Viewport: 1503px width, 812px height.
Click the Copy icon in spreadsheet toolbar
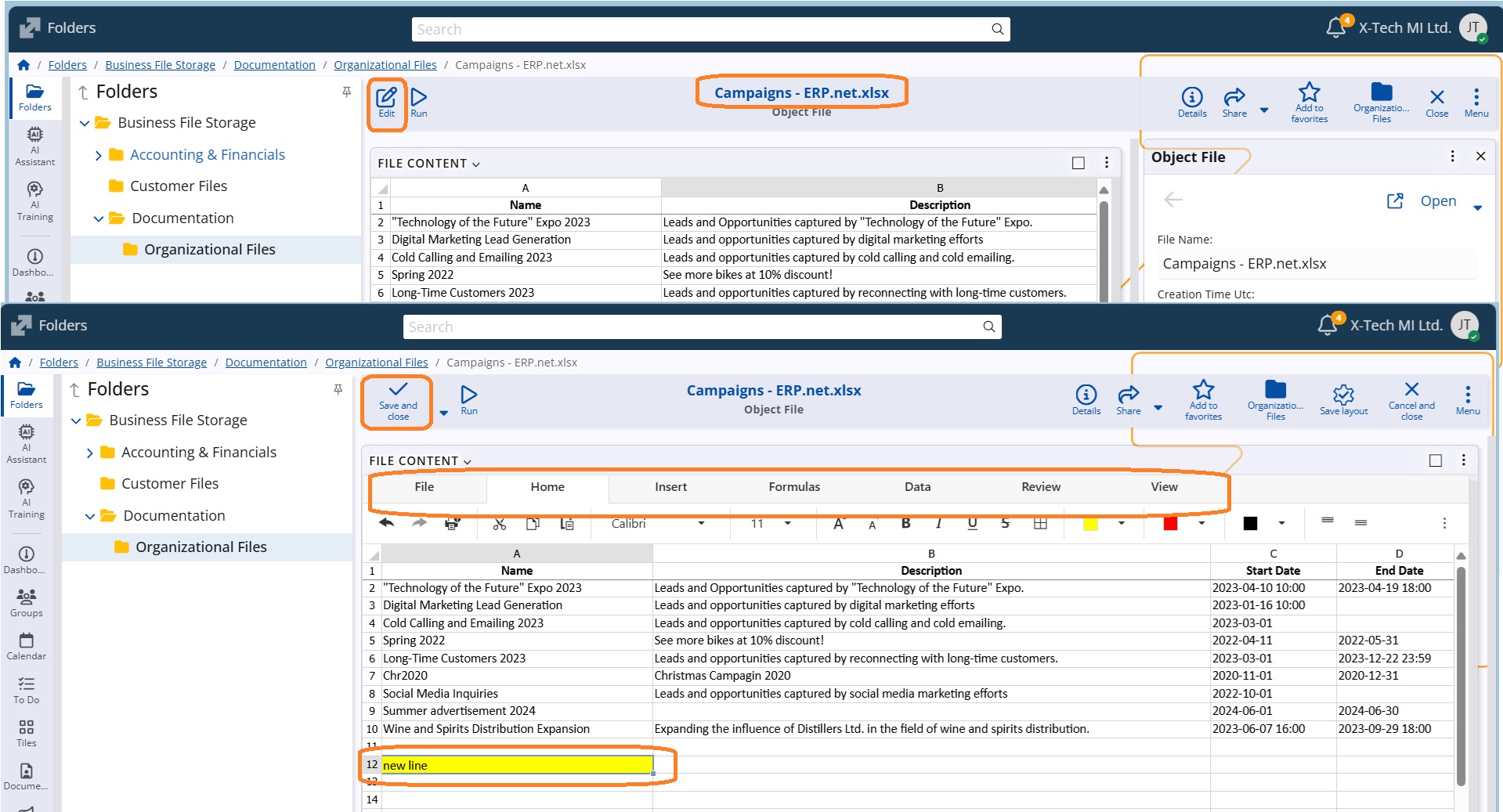pyautogui.click(x=533, y=523)
